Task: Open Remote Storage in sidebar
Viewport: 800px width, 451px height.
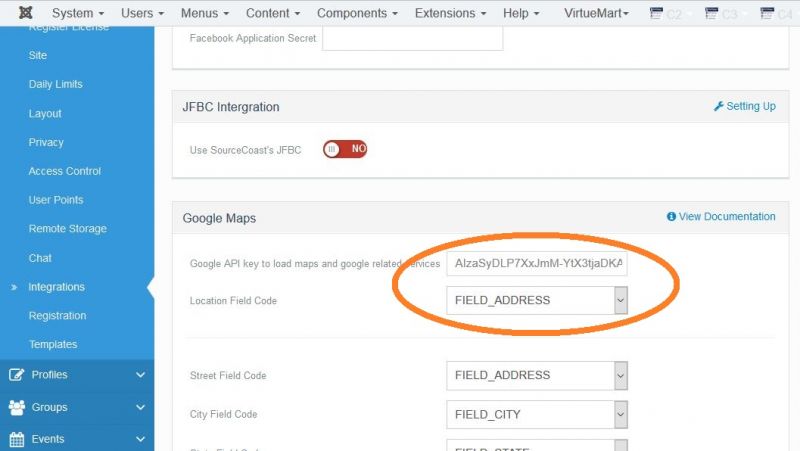Action: point(68,229)
